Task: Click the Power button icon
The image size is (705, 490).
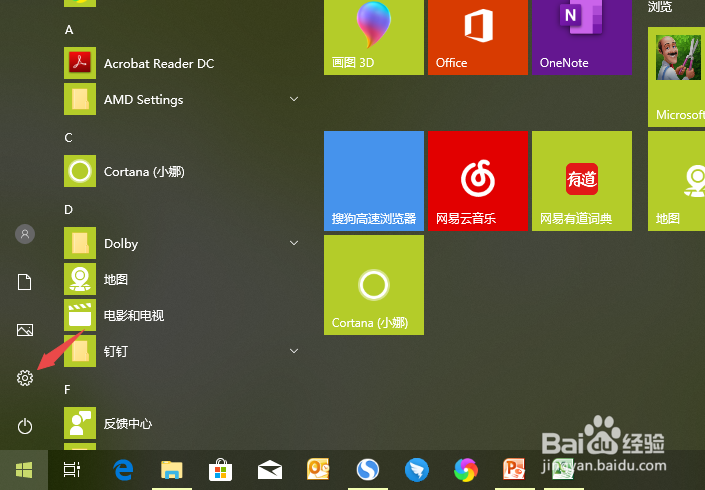Action: click(x=25, y=426)
